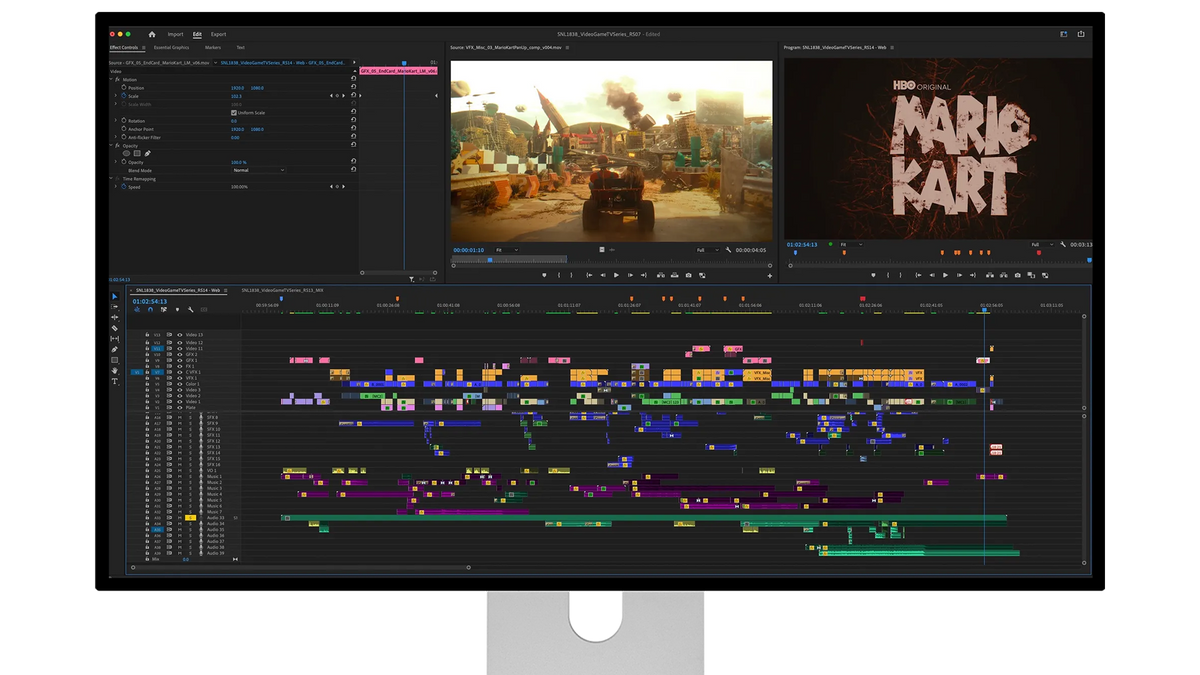Switch to the Import workspace tab
1200x675 pixels.
(x=175, y=34)
